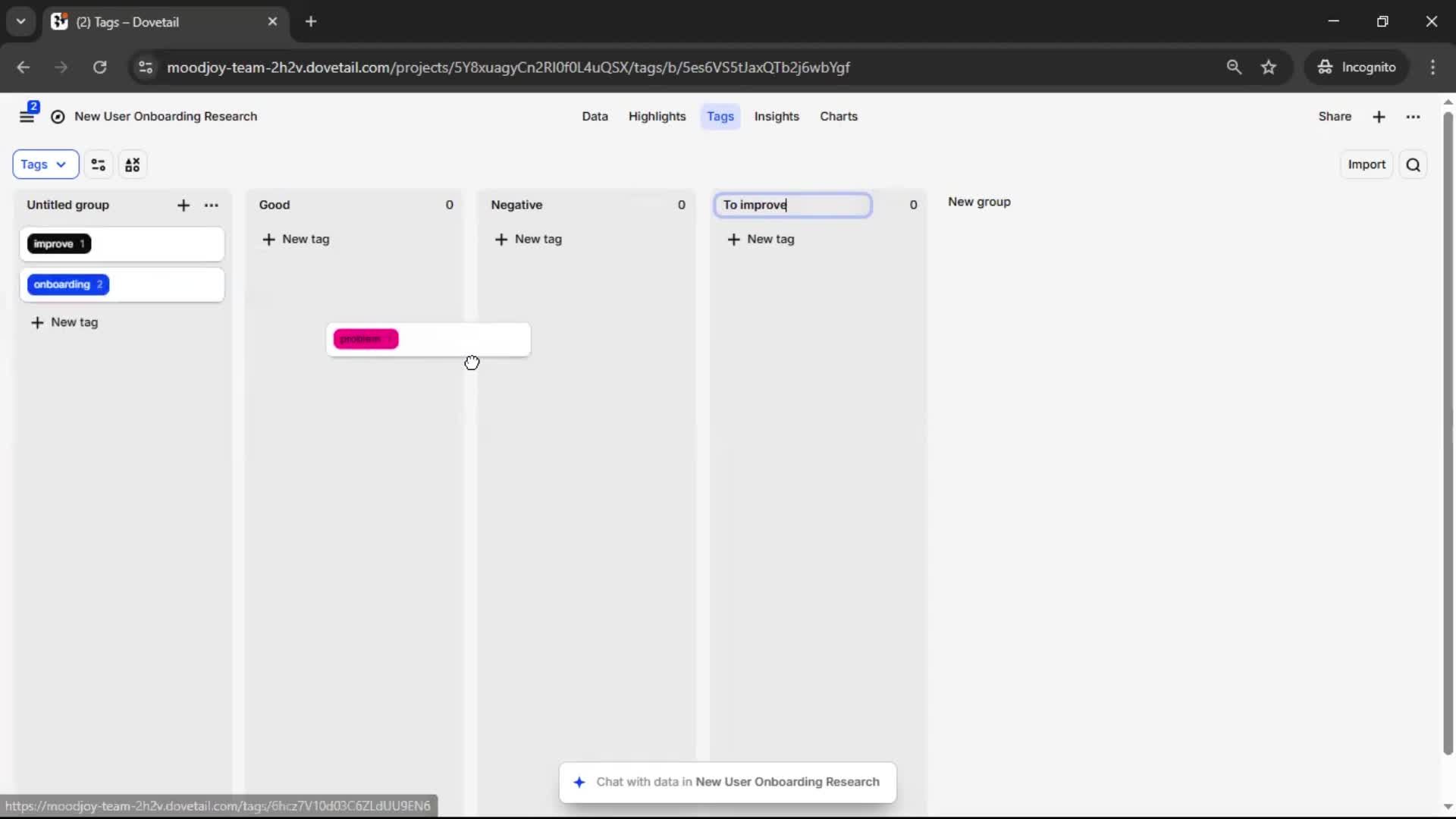Open Untitled group more options ellipsis

(x=212, y=206)
